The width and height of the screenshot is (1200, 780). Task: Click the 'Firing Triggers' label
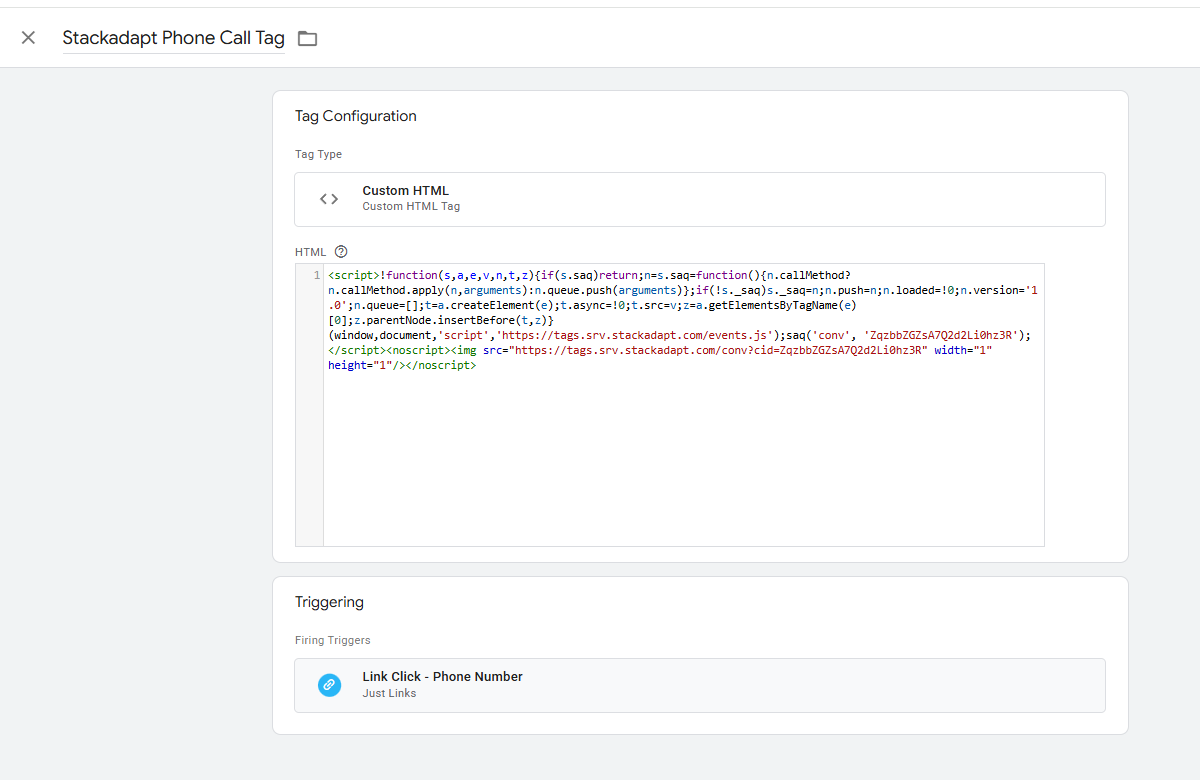[332, 640]
